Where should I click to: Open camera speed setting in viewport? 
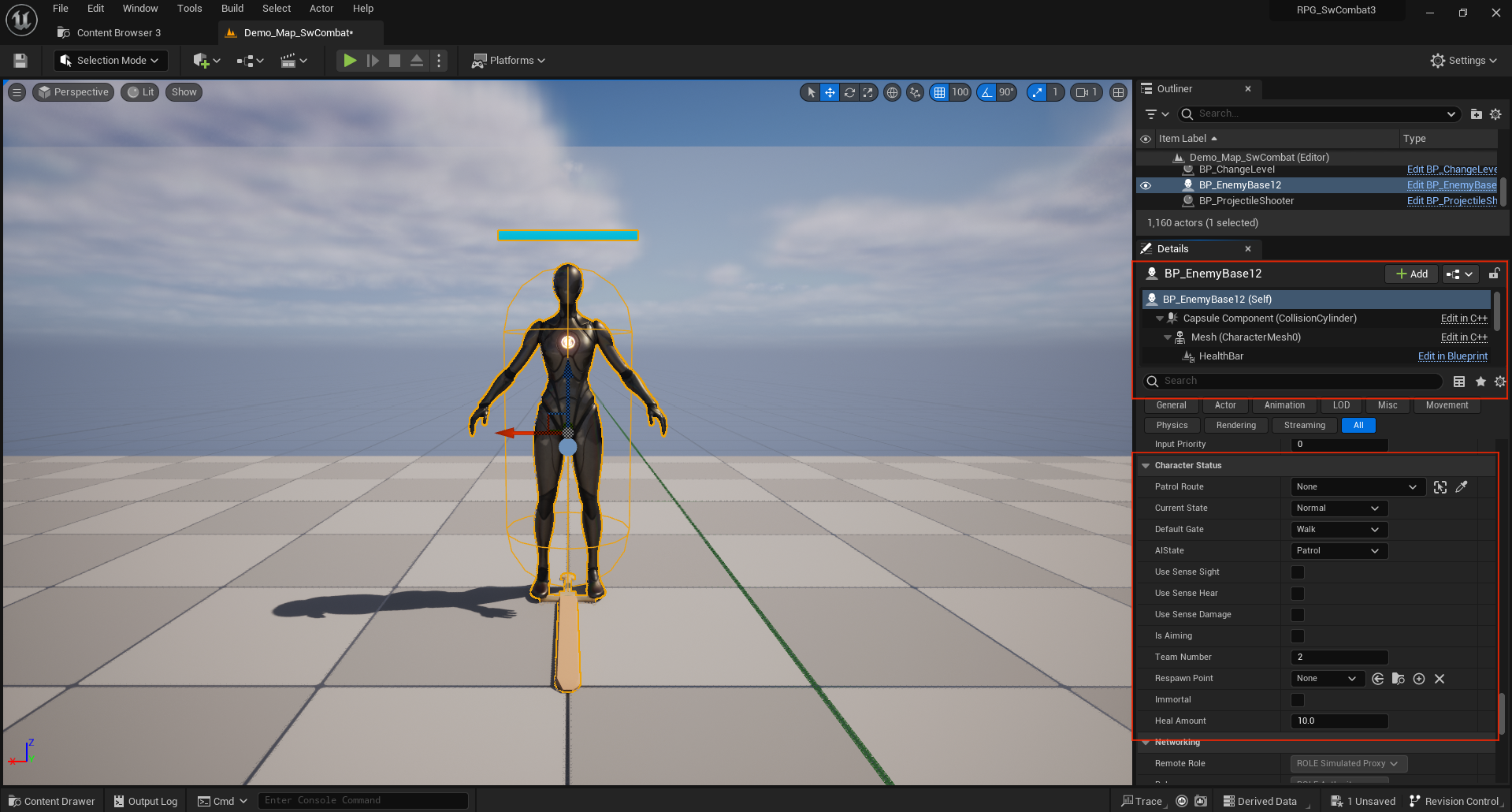tap(1087, 92)
